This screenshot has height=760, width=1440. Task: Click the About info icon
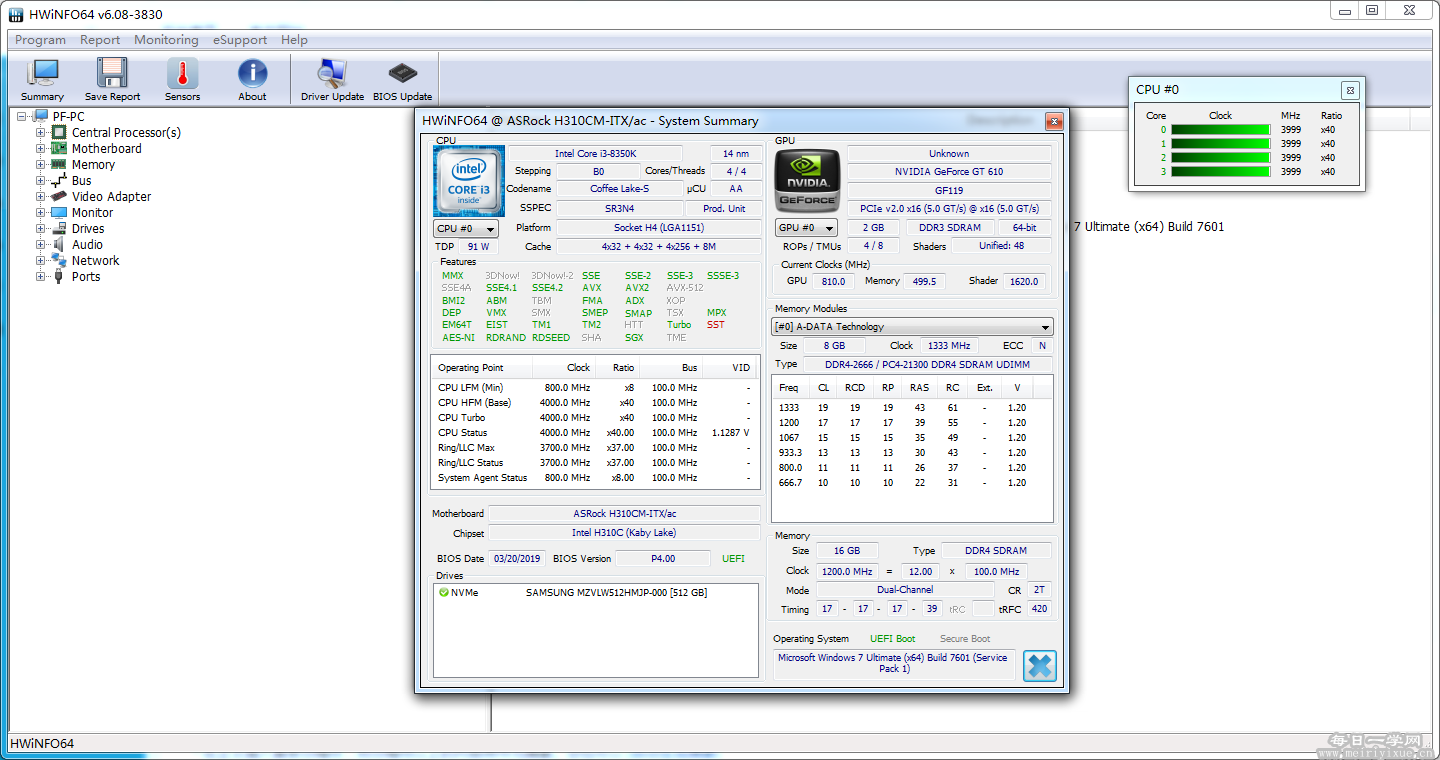252,79
